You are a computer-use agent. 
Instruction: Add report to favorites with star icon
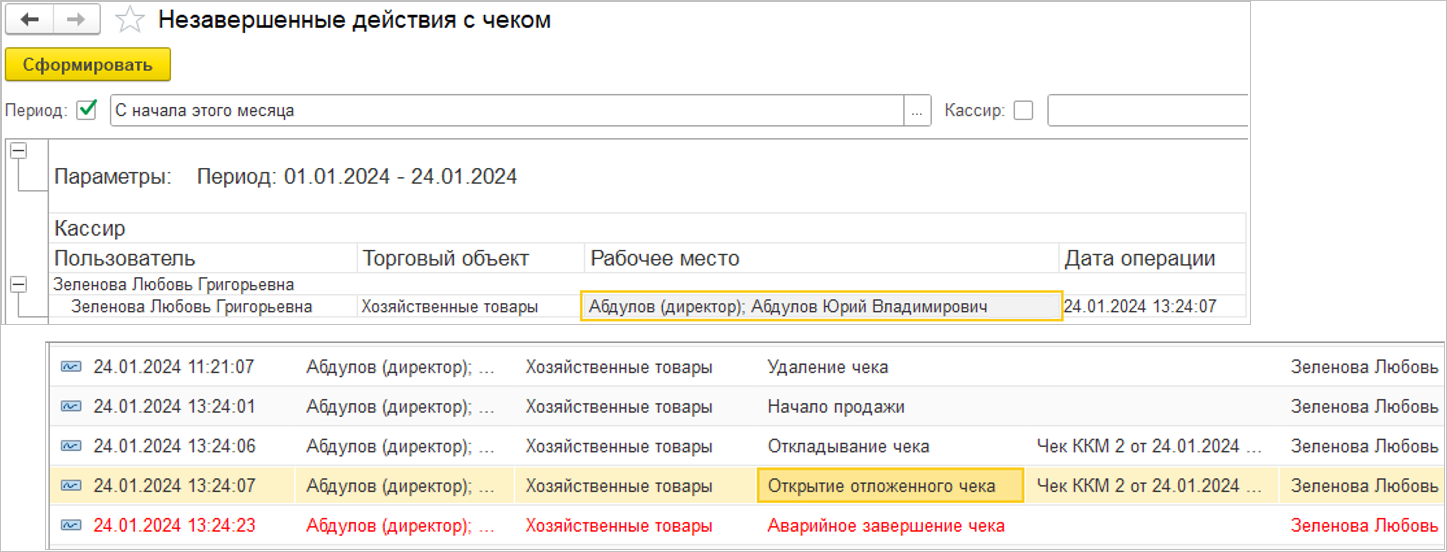(x=130, y=20)
